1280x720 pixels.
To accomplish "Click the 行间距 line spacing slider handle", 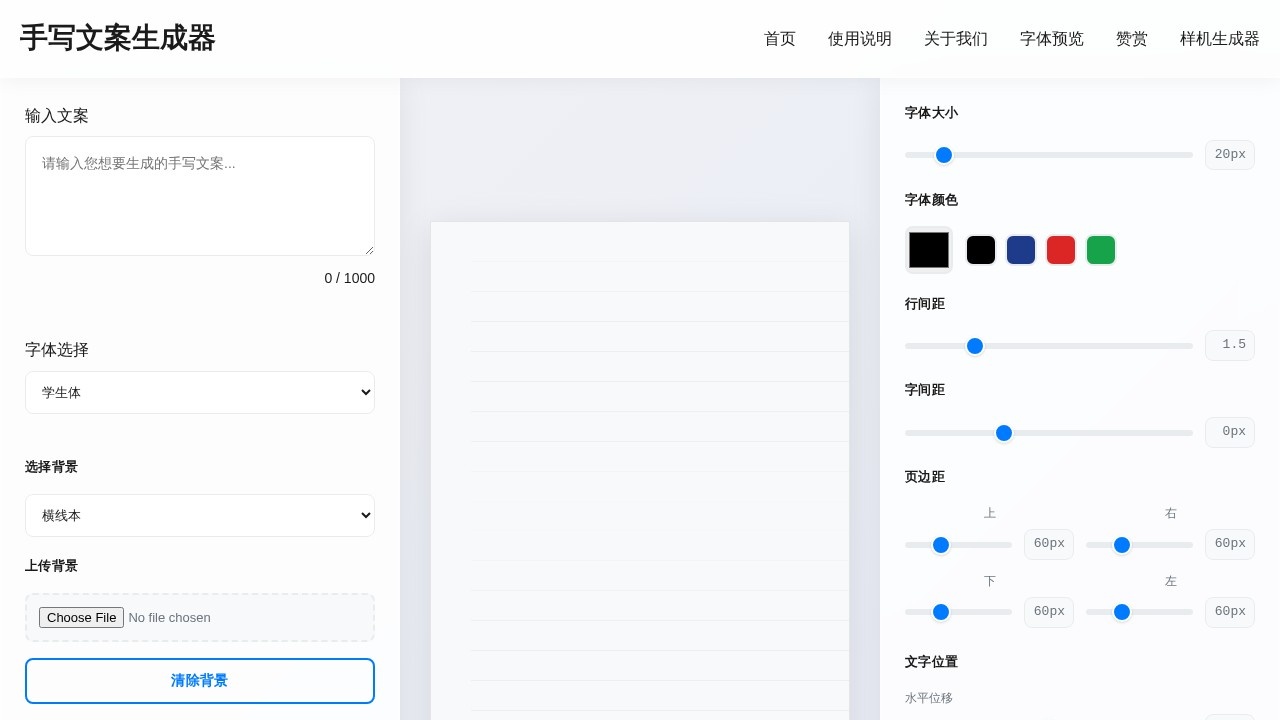I will (975, 346).
